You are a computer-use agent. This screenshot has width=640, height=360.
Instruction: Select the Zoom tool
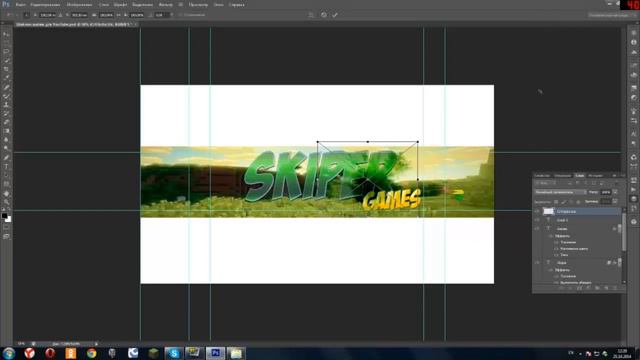click(x=6, y=202)
